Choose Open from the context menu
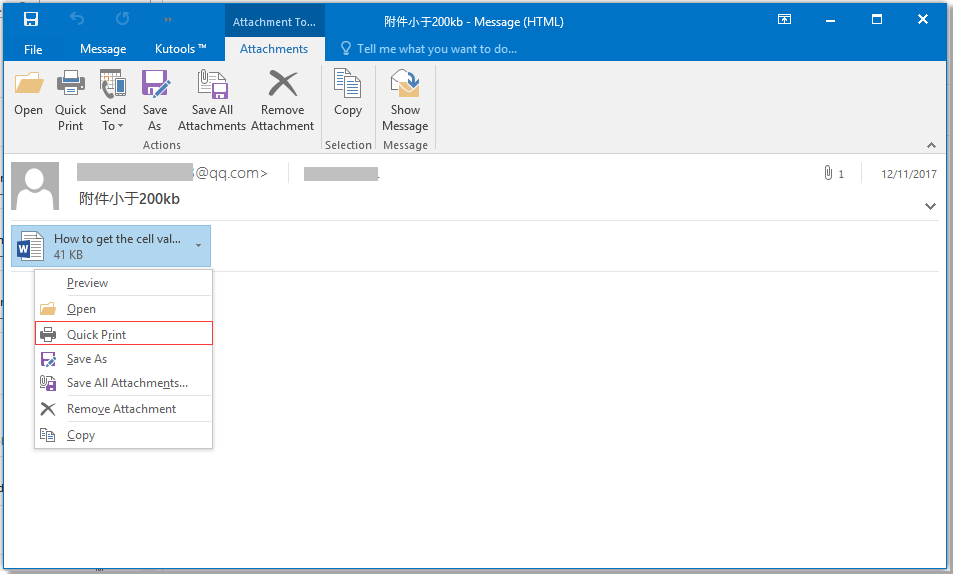The width and height of the screenshot is (953, 574). coord(123,309)
